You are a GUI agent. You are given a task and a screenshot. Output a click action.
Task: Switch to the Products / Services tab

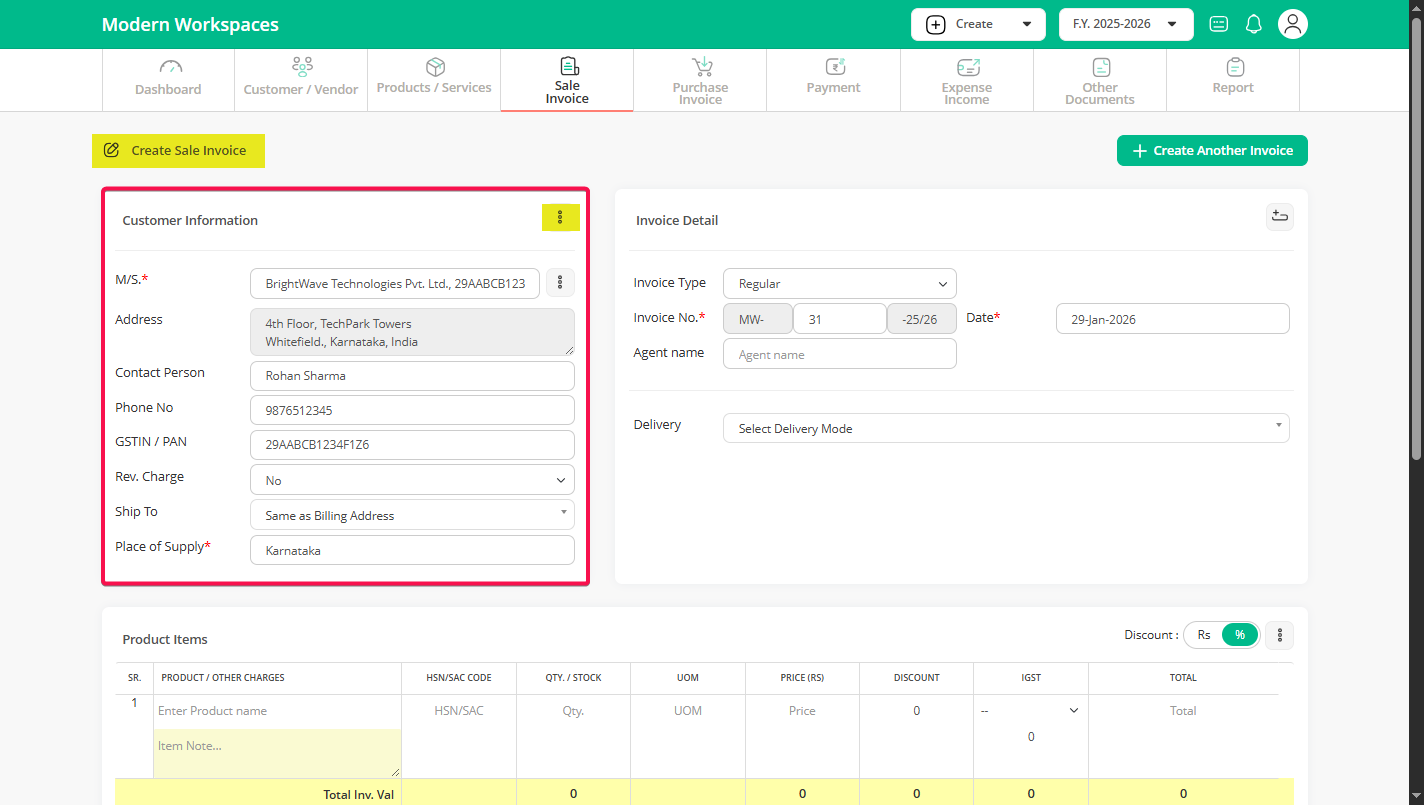pyautogui.click(x=434, y=78)
